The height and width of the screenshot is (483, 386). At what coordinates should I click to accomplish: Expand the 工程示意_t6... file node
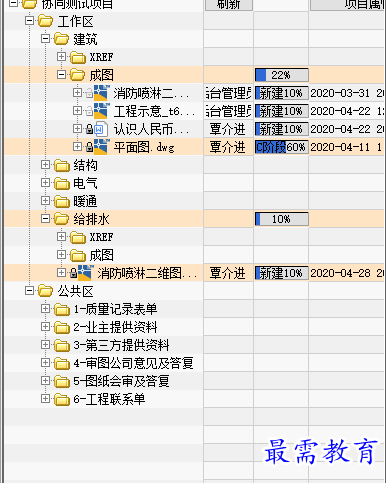click(77, 111)
